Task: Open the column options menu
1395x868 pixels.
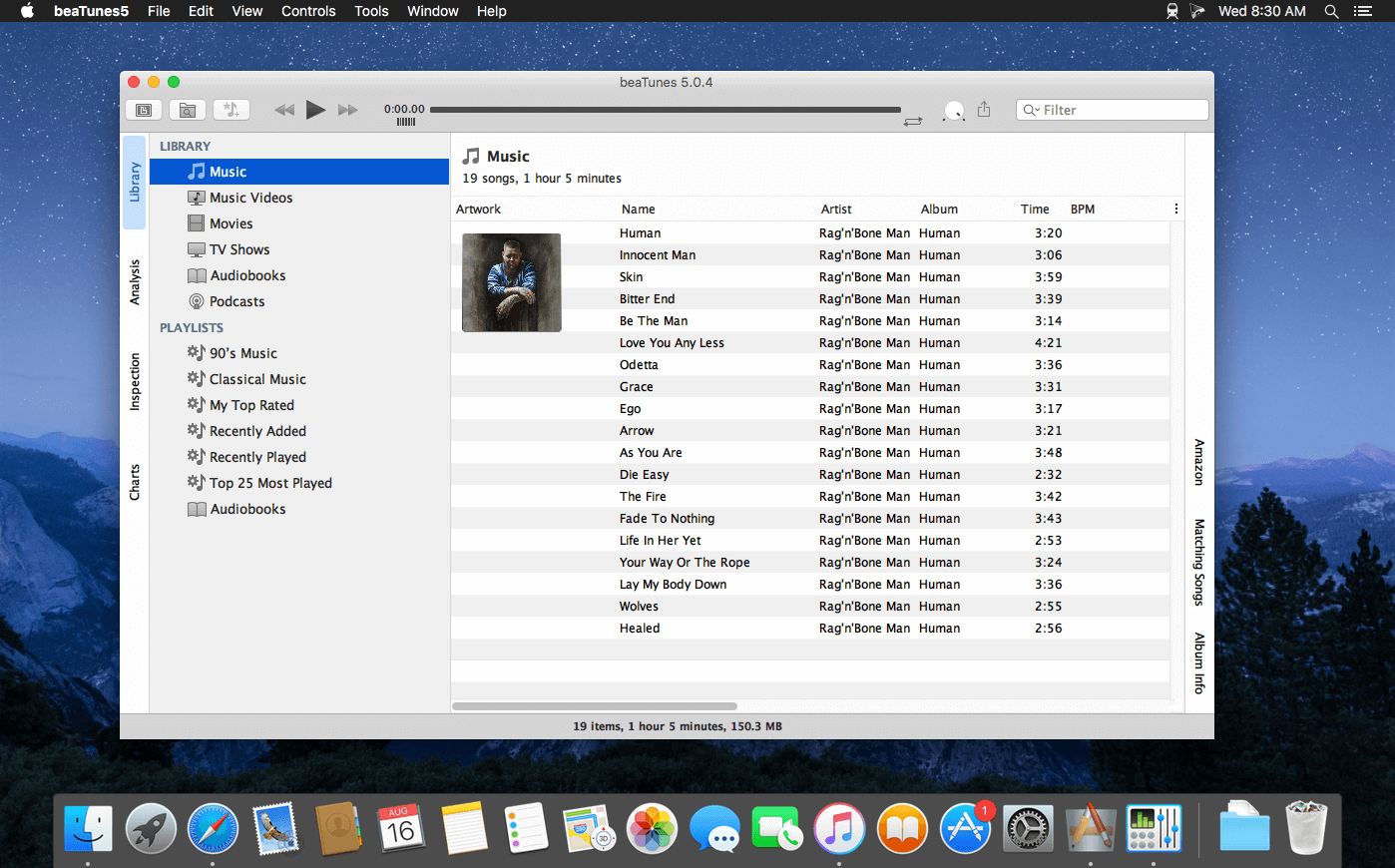Action: [1175, 209]
